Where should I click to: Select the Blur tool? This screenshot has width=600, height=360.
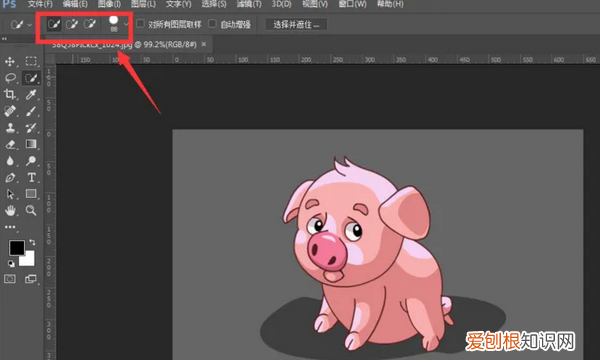point(10,161)
